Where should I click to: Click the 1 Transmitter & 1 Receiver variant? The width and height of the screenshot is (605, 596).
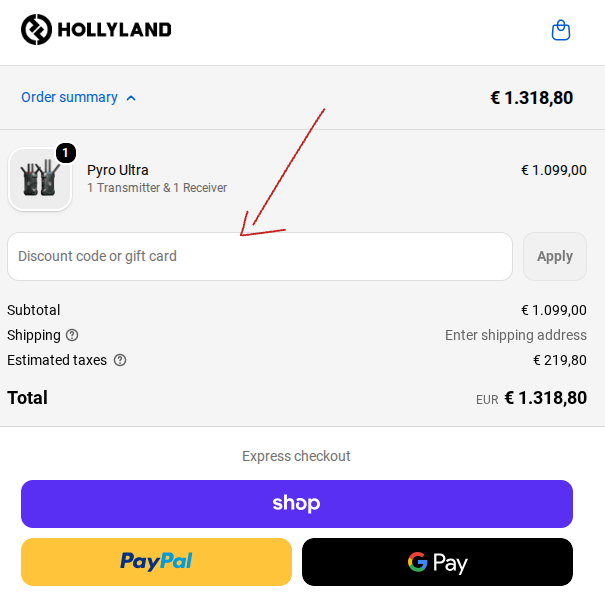tap(157, 188)
